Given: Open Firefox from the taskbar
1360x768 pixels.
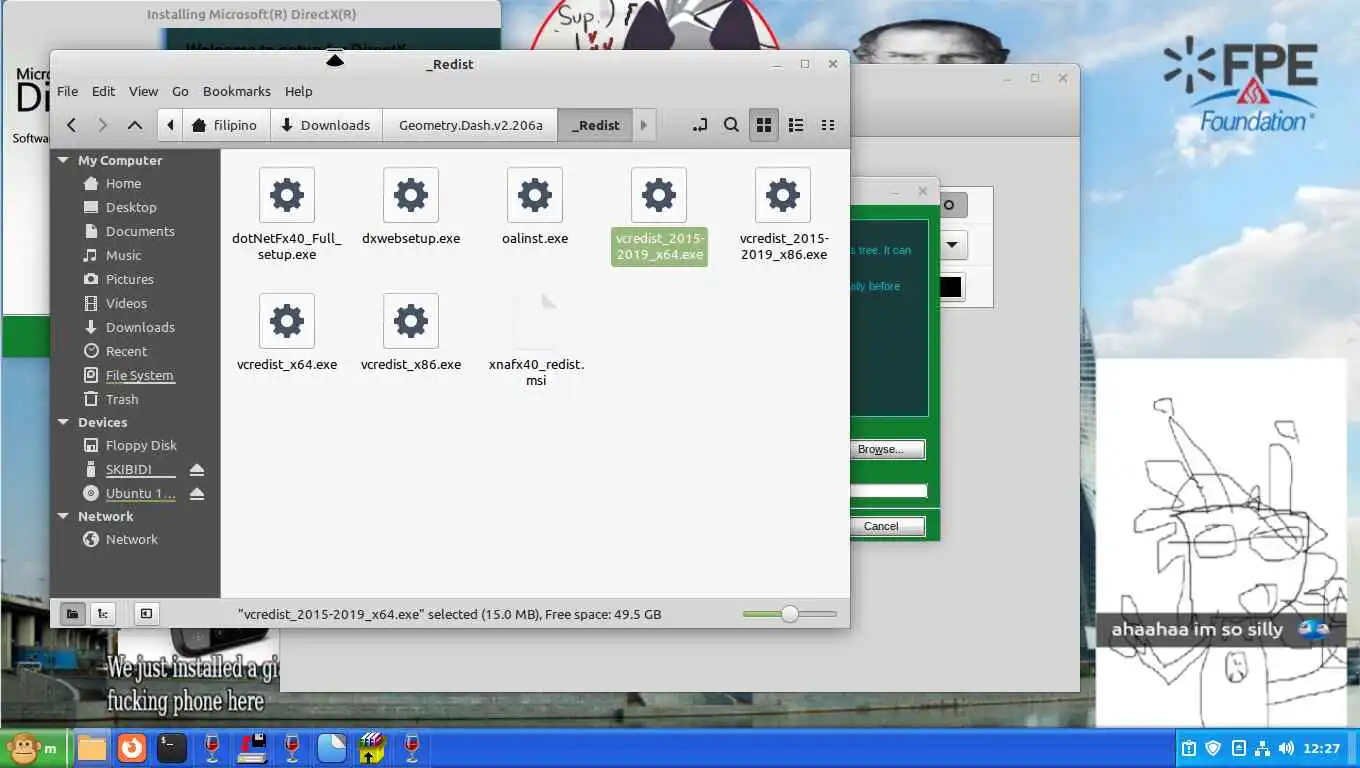Looking at the screenshot, I should click(x=132, y=748).
